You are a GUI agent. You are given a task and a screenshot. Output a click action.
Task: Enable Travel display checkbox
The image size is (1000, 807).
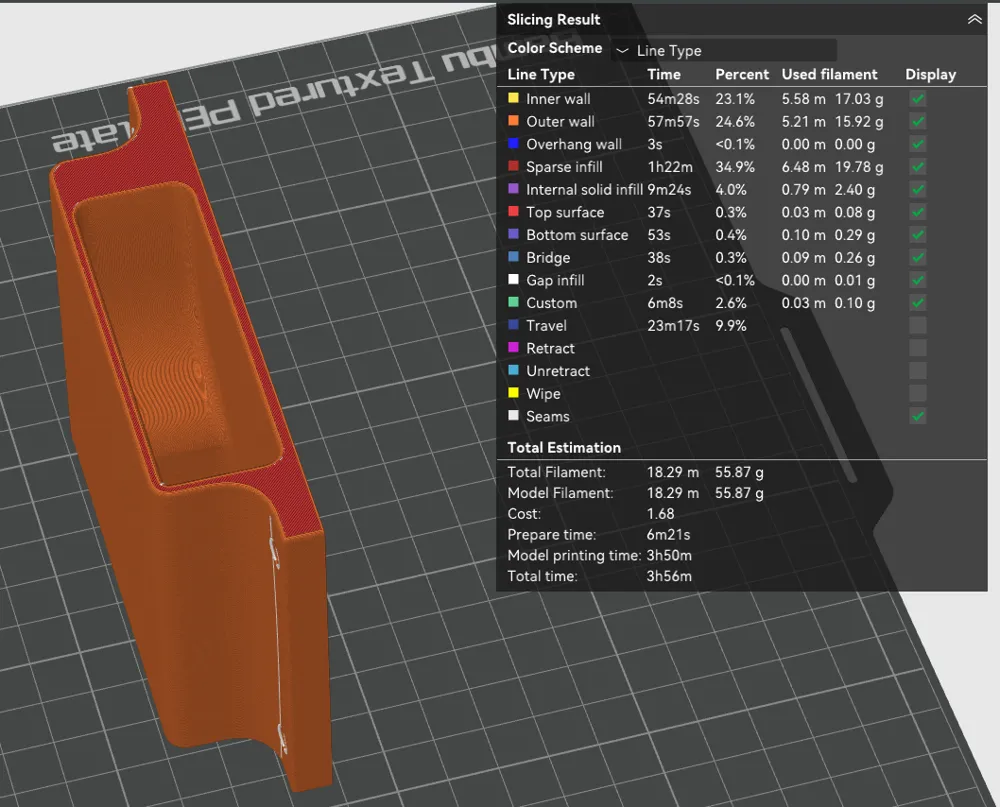point(918,325)
